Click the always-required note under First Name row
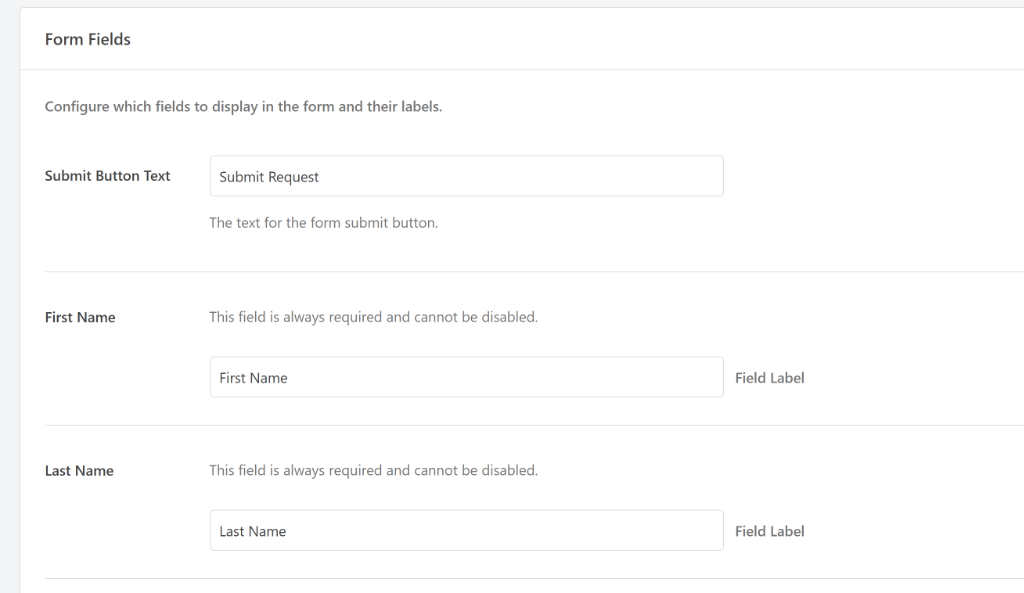This screenshot has height=593, width=1024. tap(373, 317)
